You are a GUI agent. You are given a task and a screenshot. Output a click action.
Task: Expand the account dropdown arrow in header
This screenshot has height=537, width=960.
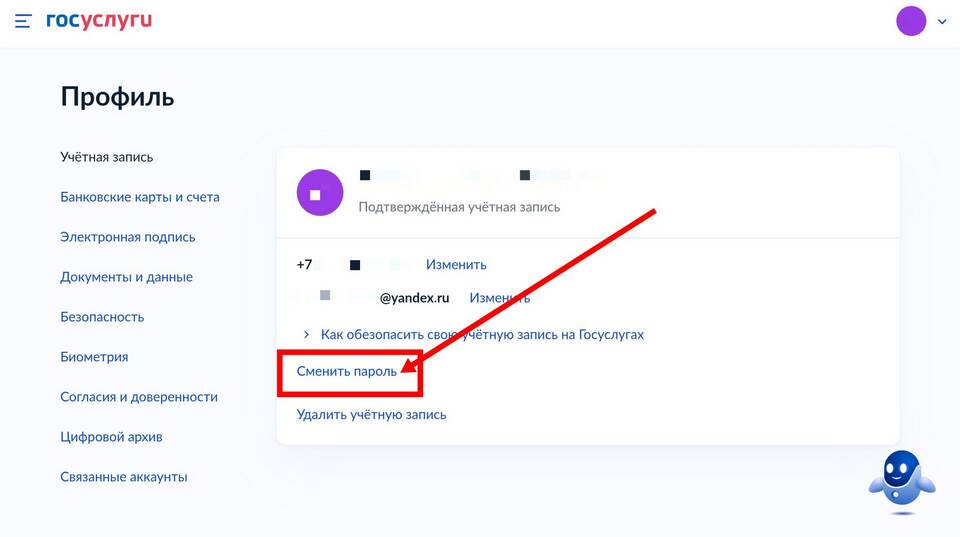pos(942,22)
